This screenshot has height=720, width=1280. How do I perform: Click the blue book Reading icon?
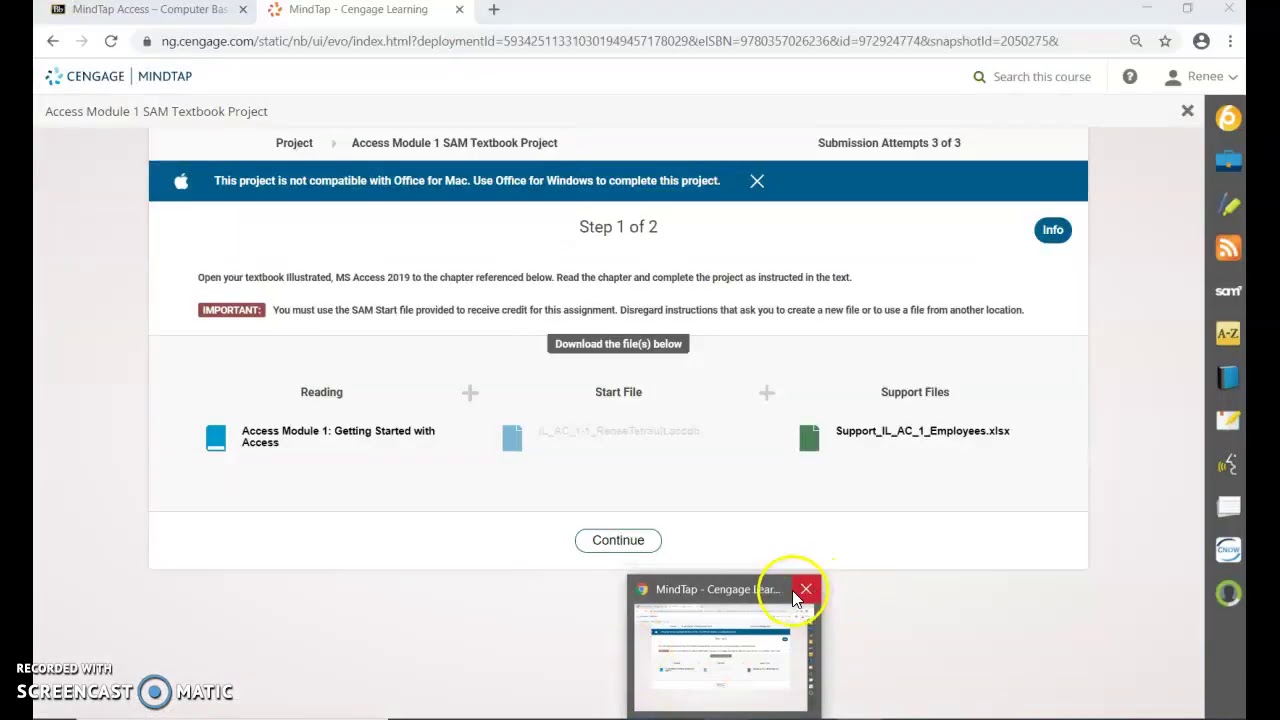[216, 438]
